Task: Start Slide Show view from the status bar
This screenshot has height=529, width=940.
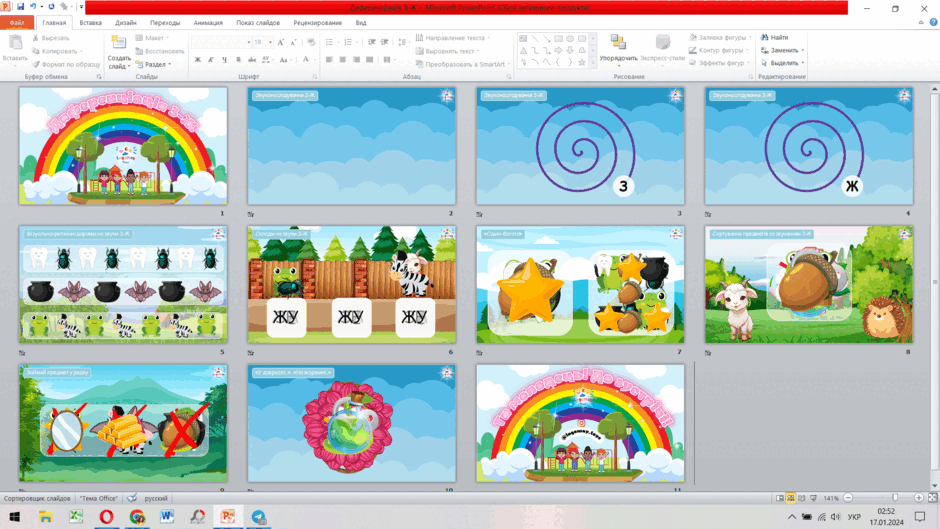Action: 814,498
